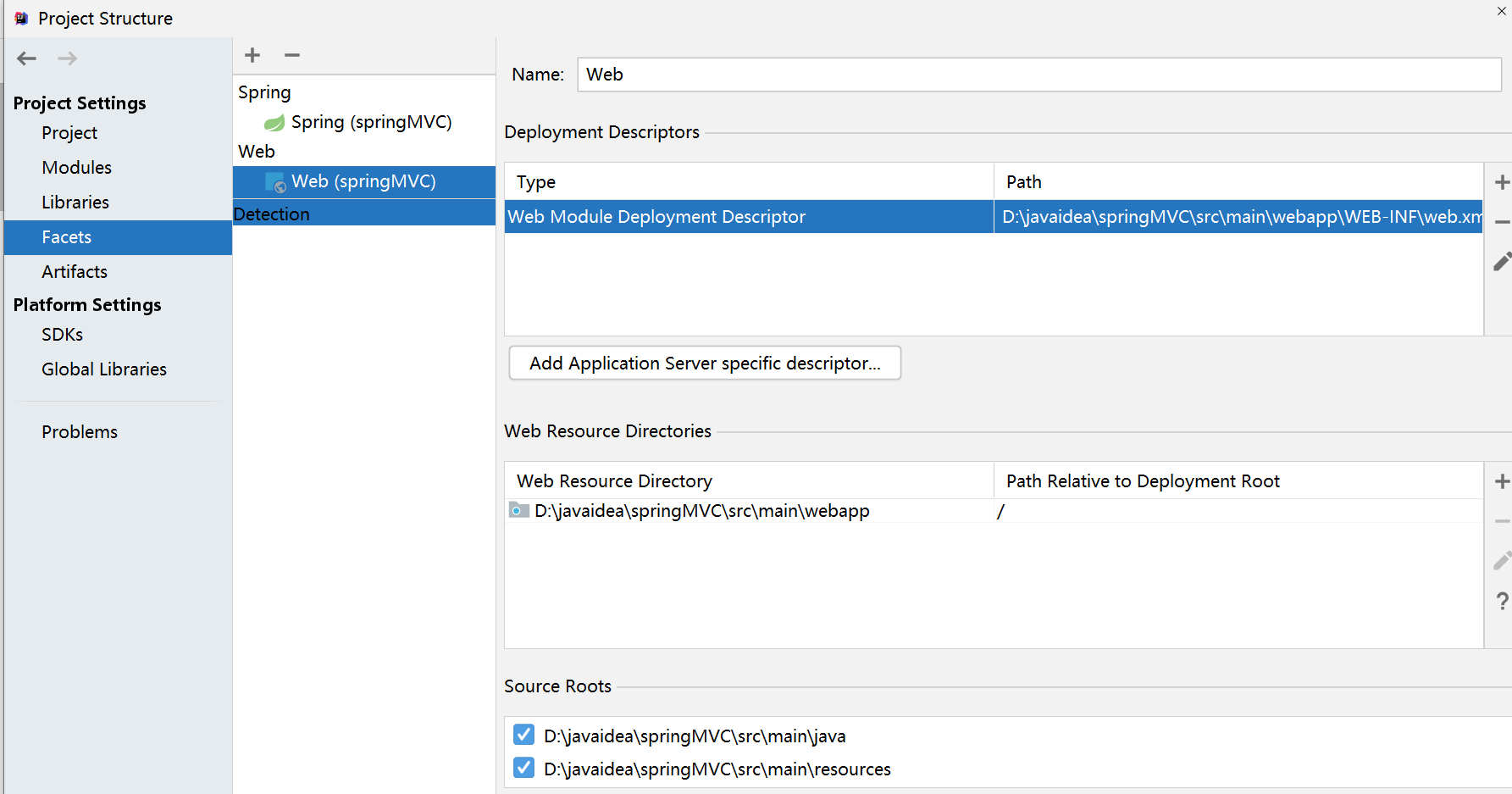
Task: Click the back navigation arrow
Action: click(27, 58)
